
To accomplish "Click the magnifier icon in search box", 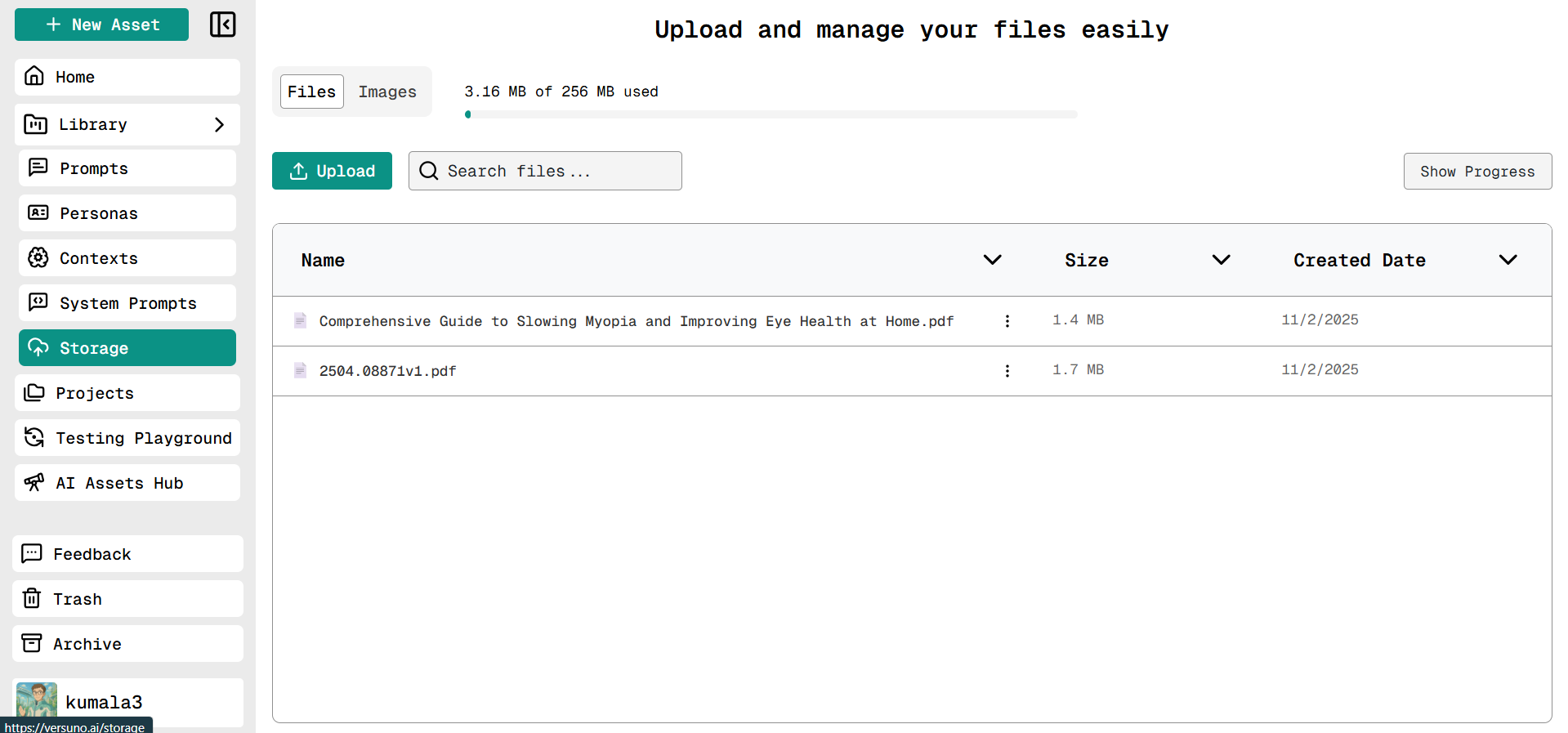I will coord(429,171).
